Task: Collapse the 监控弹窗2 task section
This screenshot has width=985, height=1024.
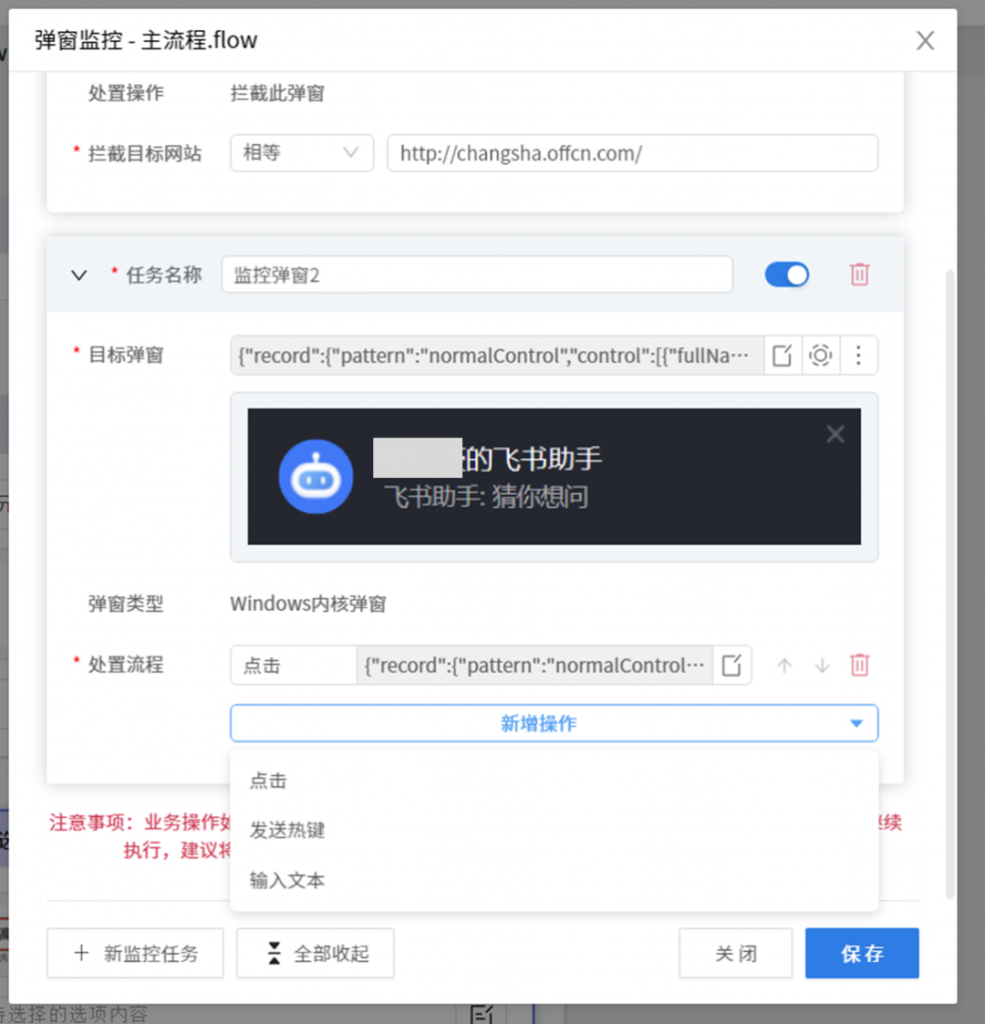Action: pyautogui.click(x=80, y=275)
